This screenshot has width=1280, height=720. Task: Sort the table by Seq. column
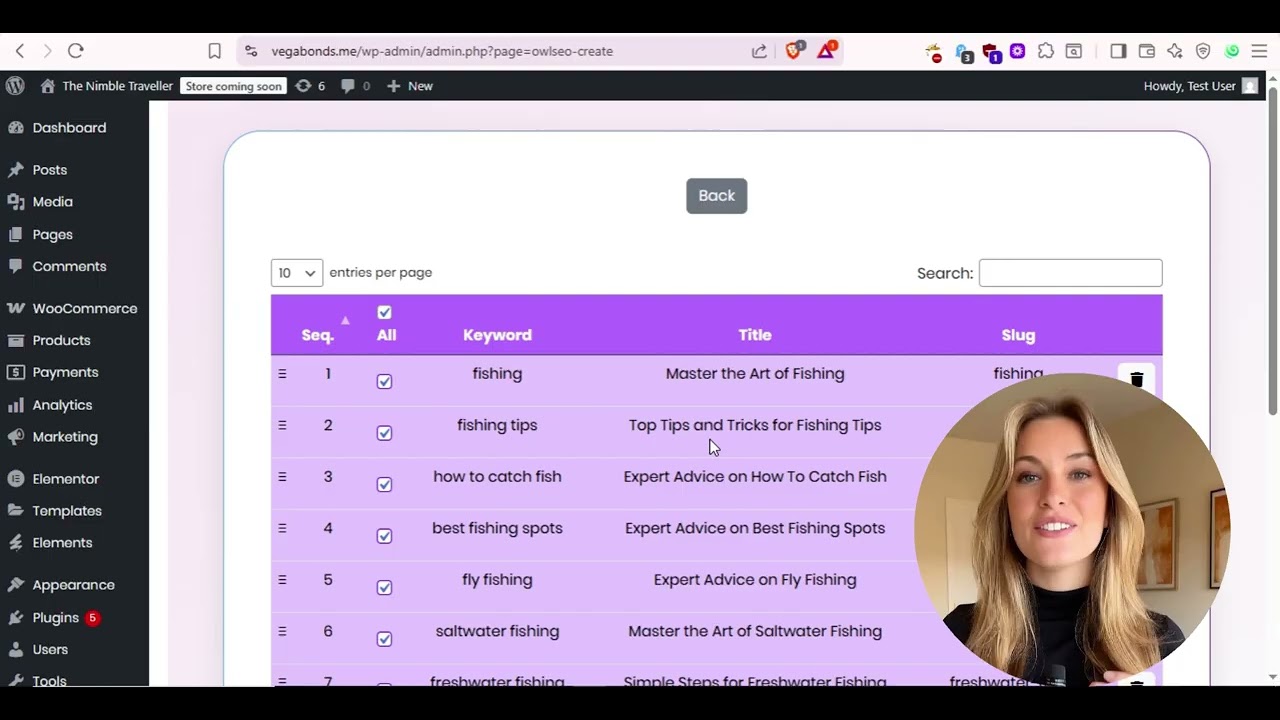[x=318, y=335]
